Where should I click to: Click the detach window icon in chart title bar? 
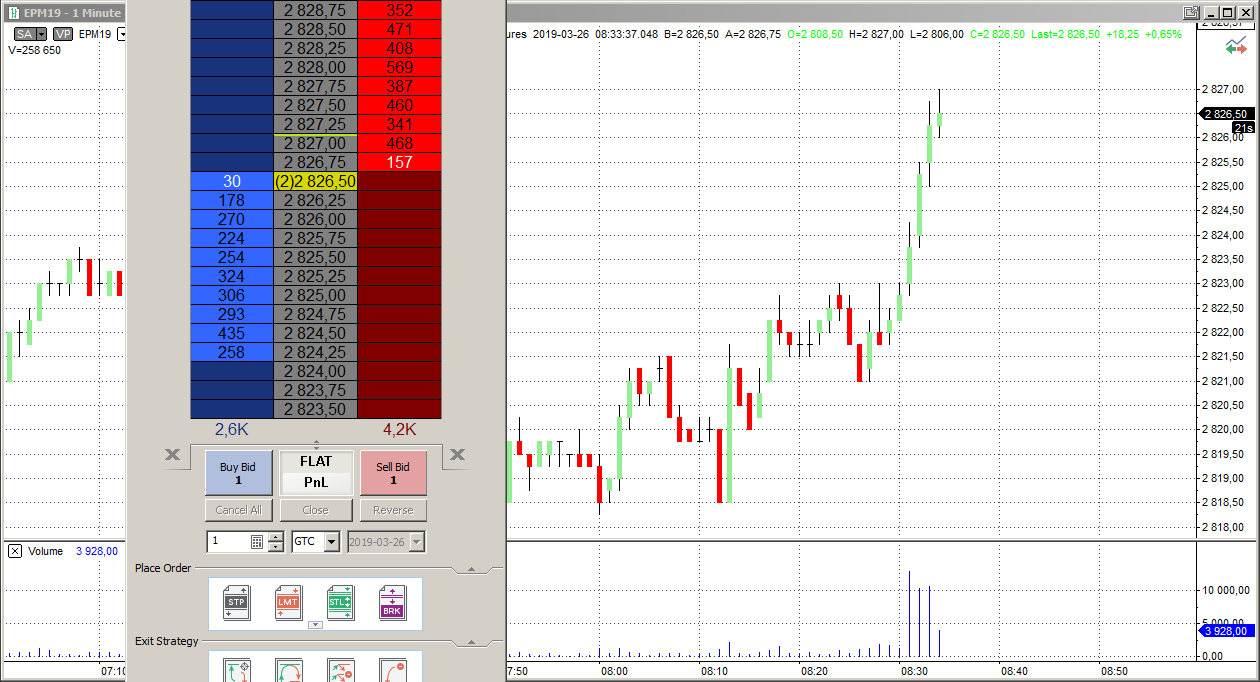click(x=1190, y=13)
